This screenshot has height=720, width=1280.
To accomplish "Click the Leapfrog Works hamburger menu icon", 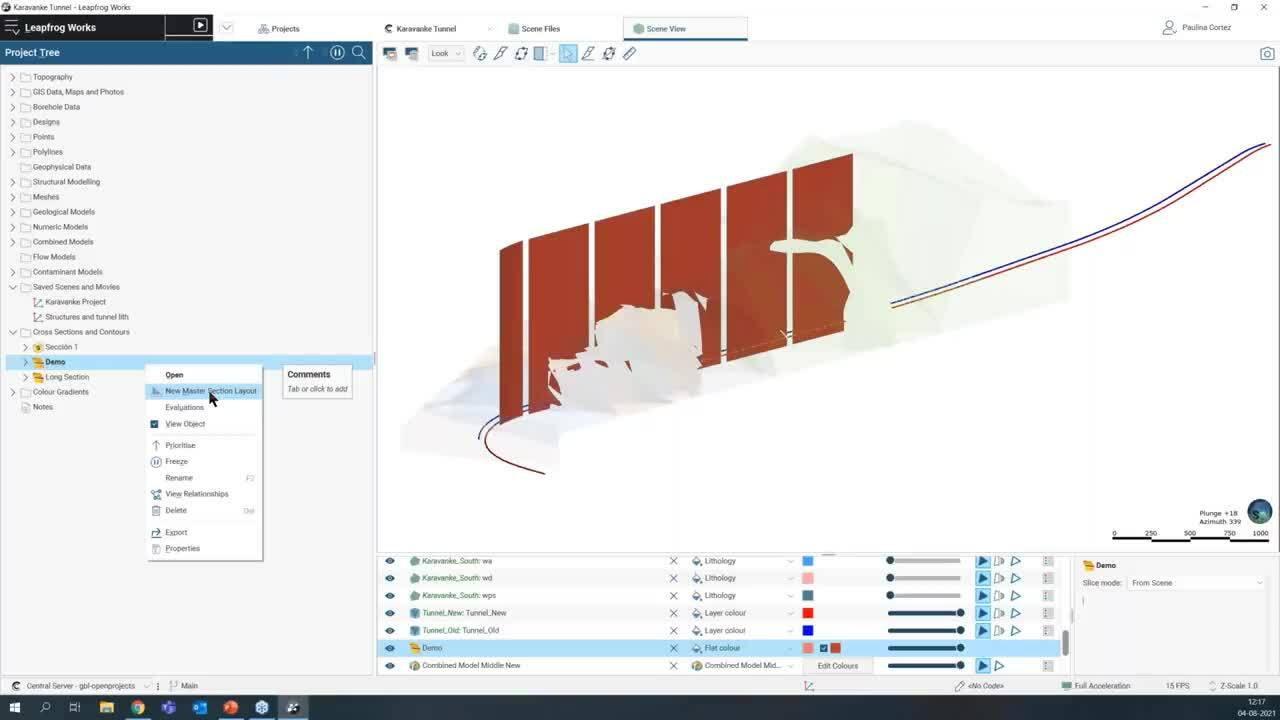I will click(x=12, y=28).
